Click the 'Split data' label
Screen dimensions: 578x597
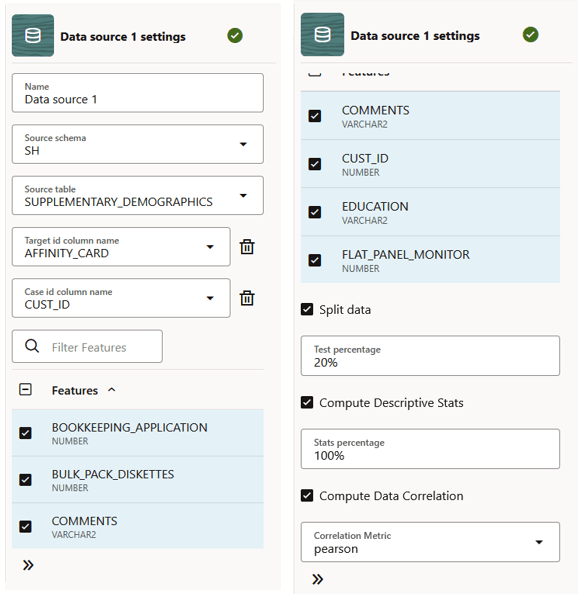345,310
